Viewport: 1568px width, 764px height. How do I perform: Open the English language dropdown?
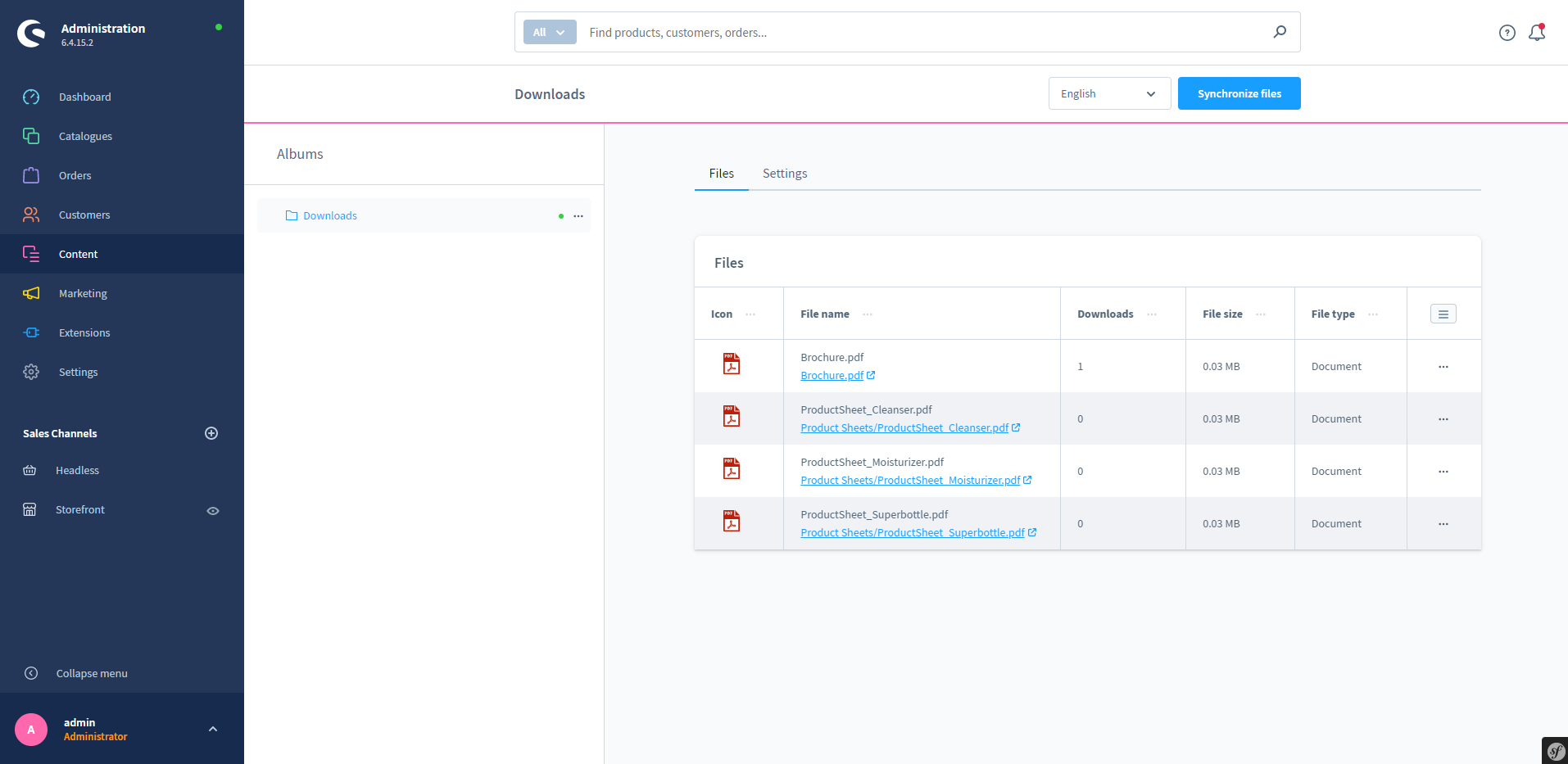point(1109,93)
